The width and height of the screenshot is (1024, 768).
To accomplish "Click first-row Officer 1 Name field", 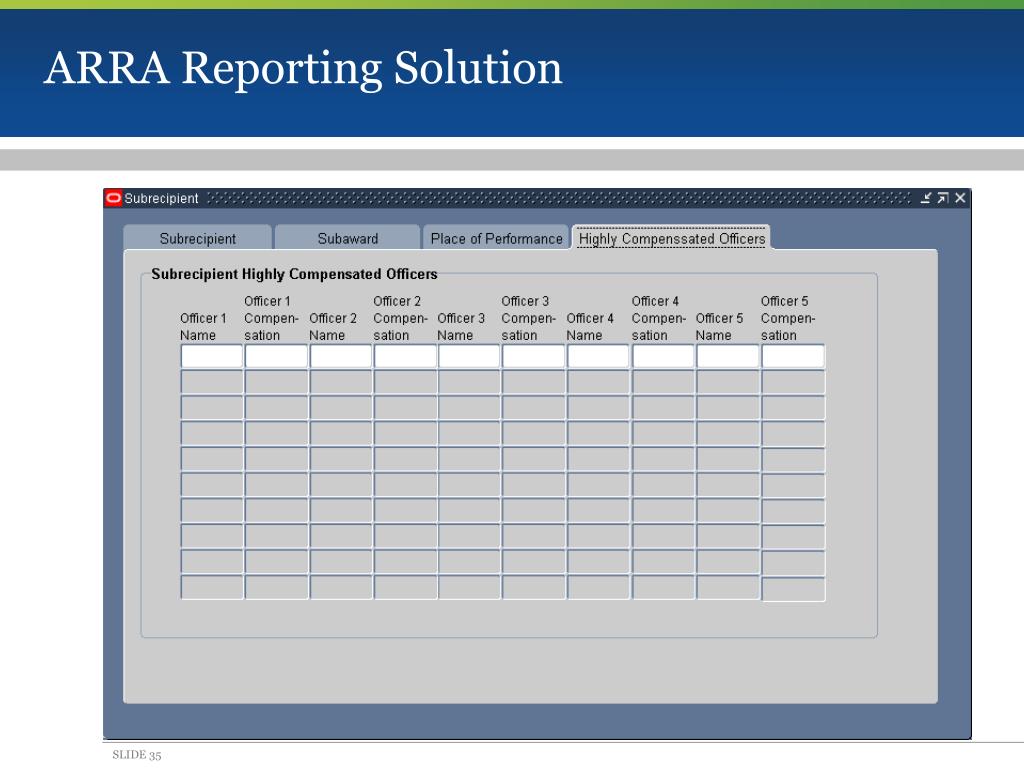I will [212, 357].
